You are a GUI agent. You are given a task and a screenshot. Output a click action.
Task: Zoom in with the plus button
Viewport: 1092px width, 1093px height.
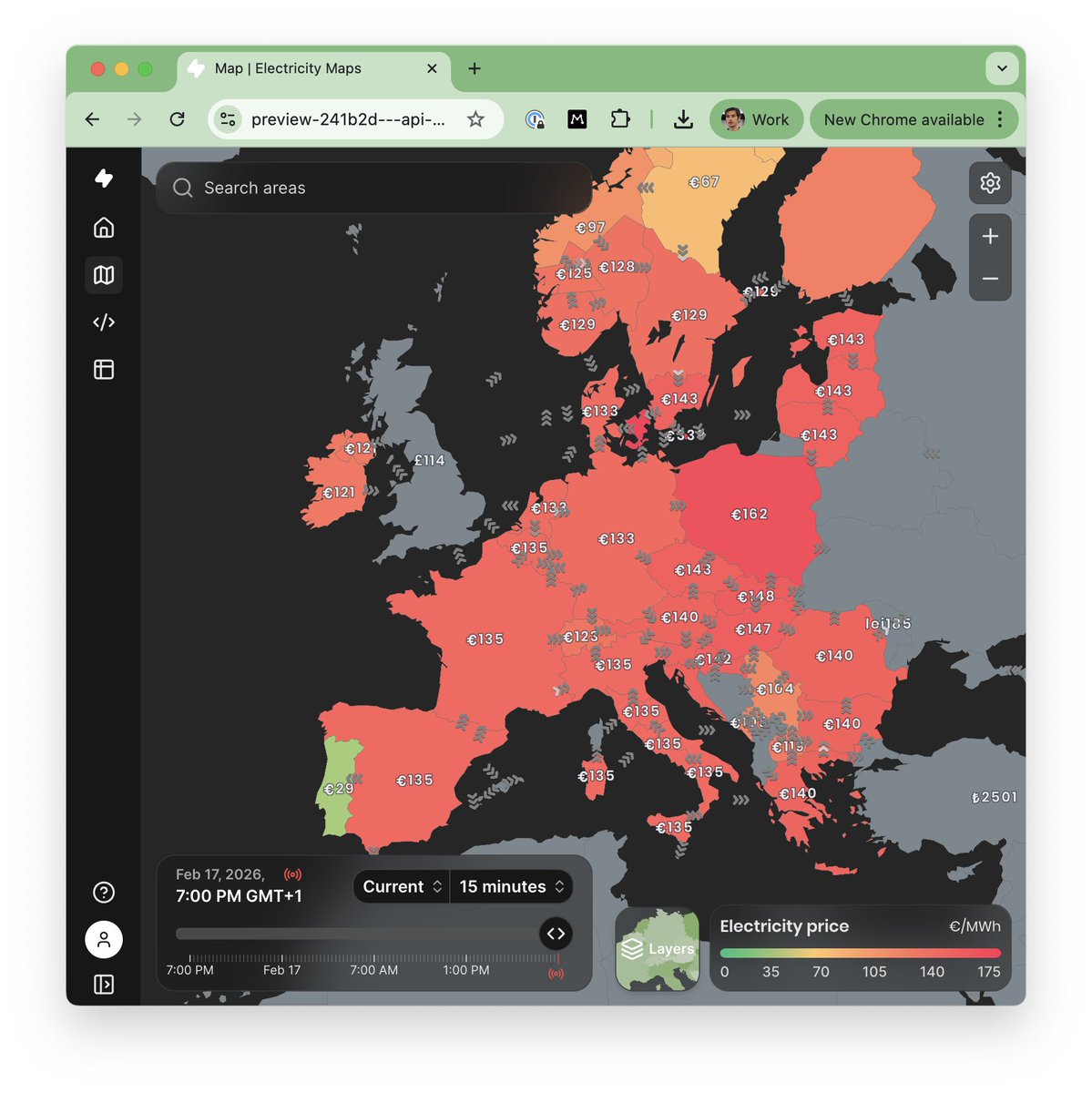tap(990, 236)
